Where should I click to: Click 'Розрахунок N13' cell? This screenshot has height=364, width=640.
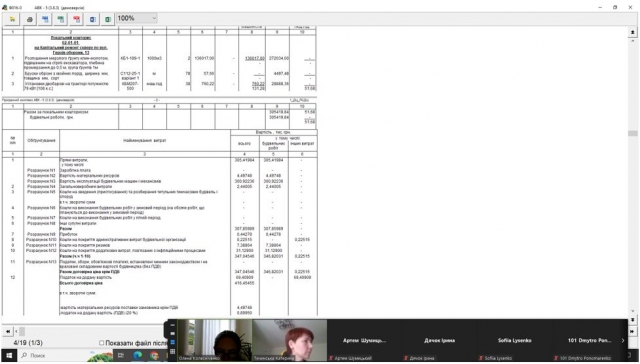[41, 262]
